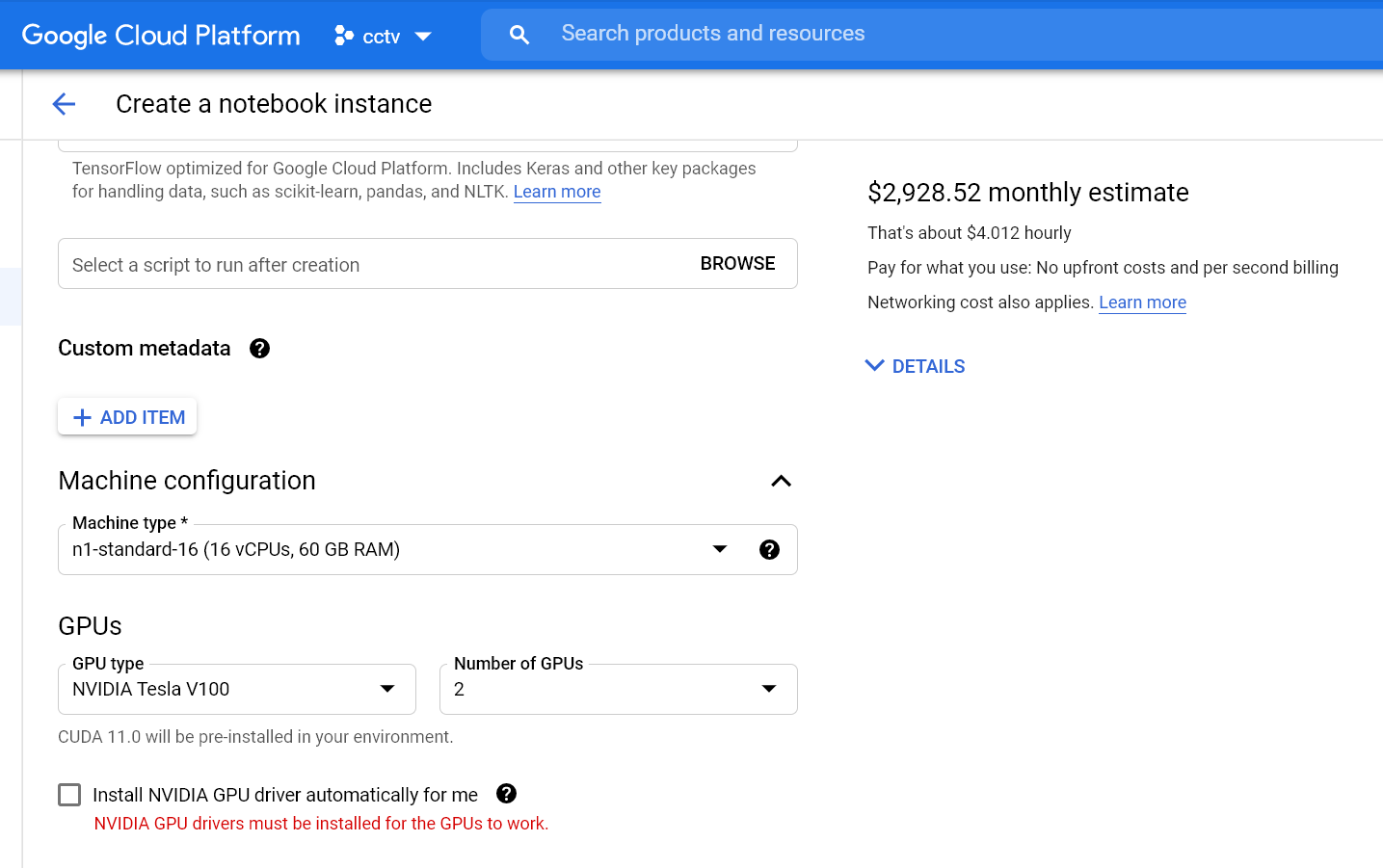Viewport: 1383px width, 868px height.
Task: Click the Google Cloud Platform logo
Action: pyautogui.click(x=161, y=36)
